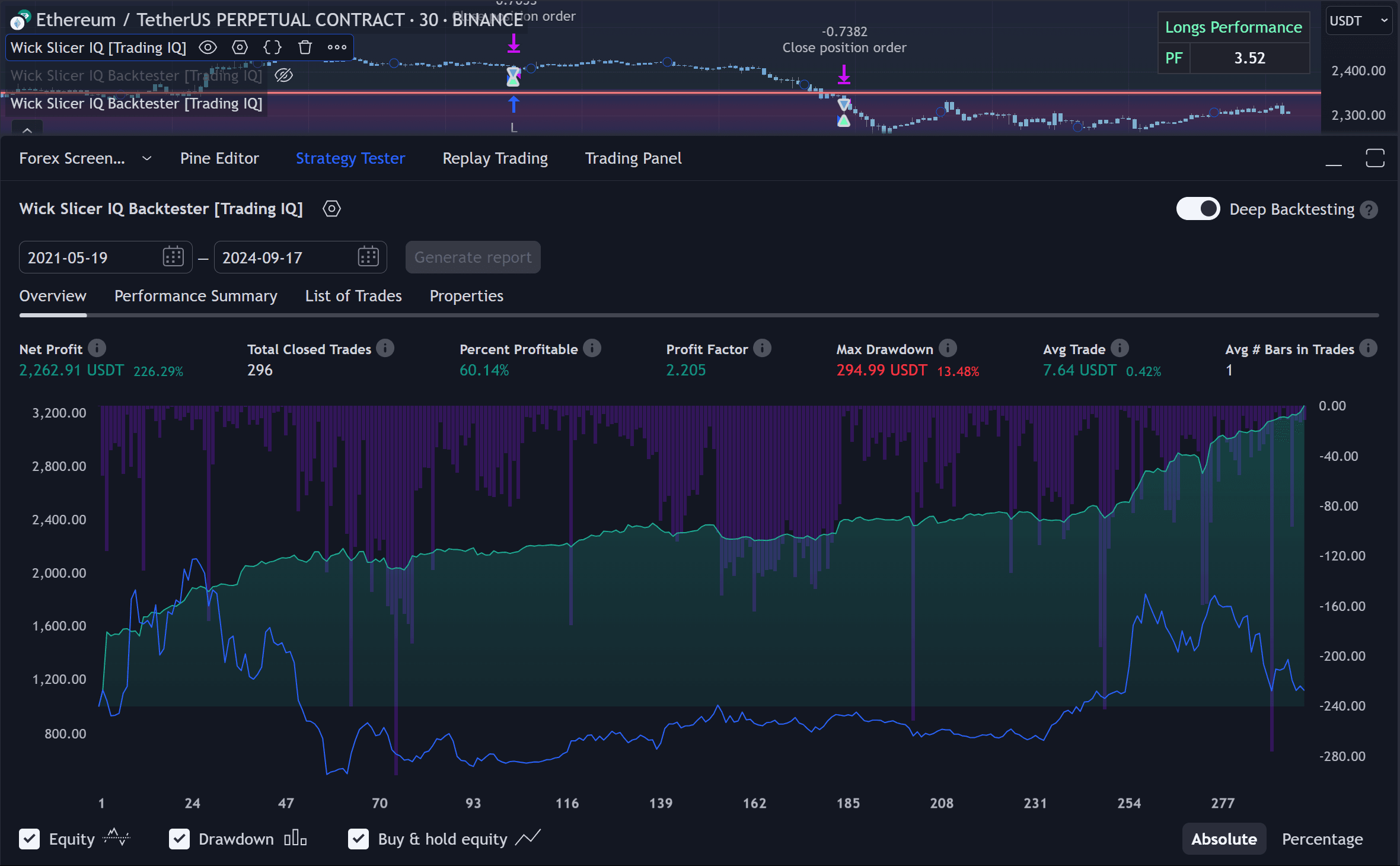This screenshot has width=1400, height=866.
Task: Click Total Closed Trades value 296
Action: point(260,370)
